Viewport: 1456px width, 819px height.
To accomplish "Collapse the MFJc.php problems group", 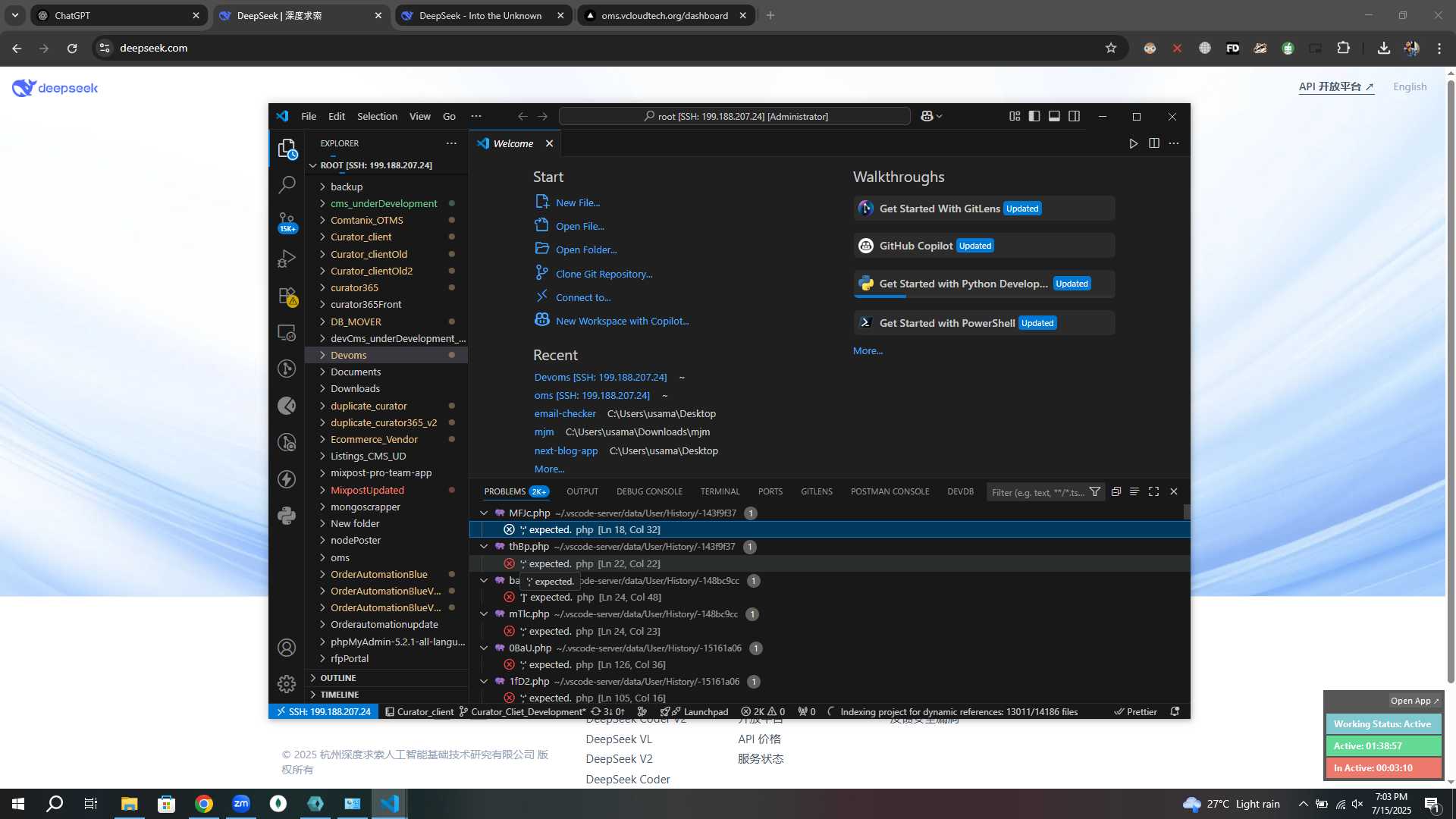I will 484,513.
